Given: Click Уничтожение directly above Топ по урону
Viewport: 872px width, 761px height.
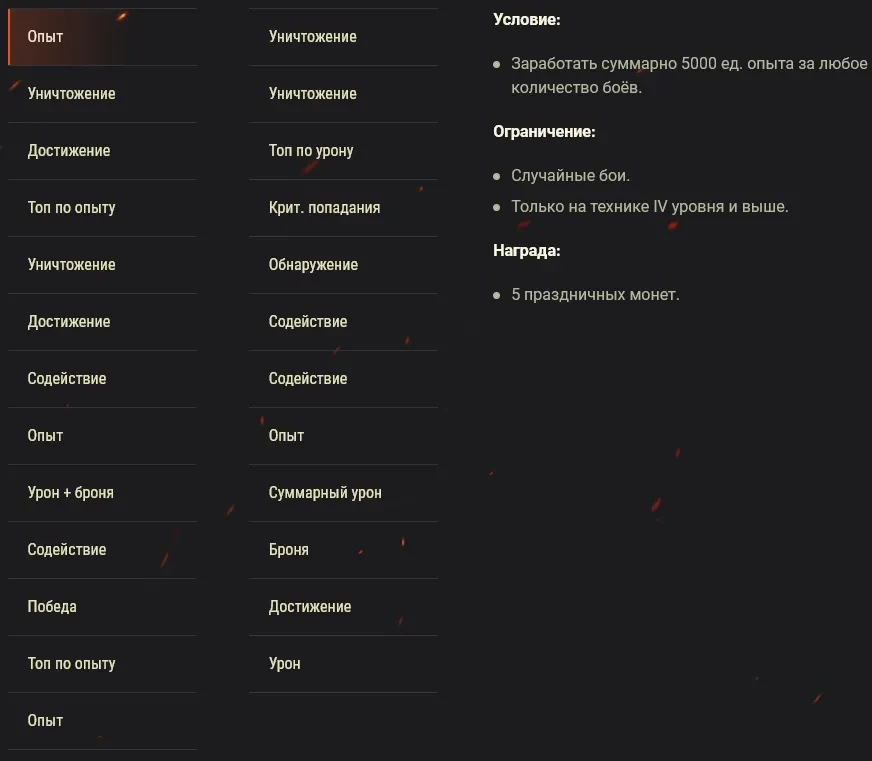Looking at the screenshot, I should tap(313, 94).
